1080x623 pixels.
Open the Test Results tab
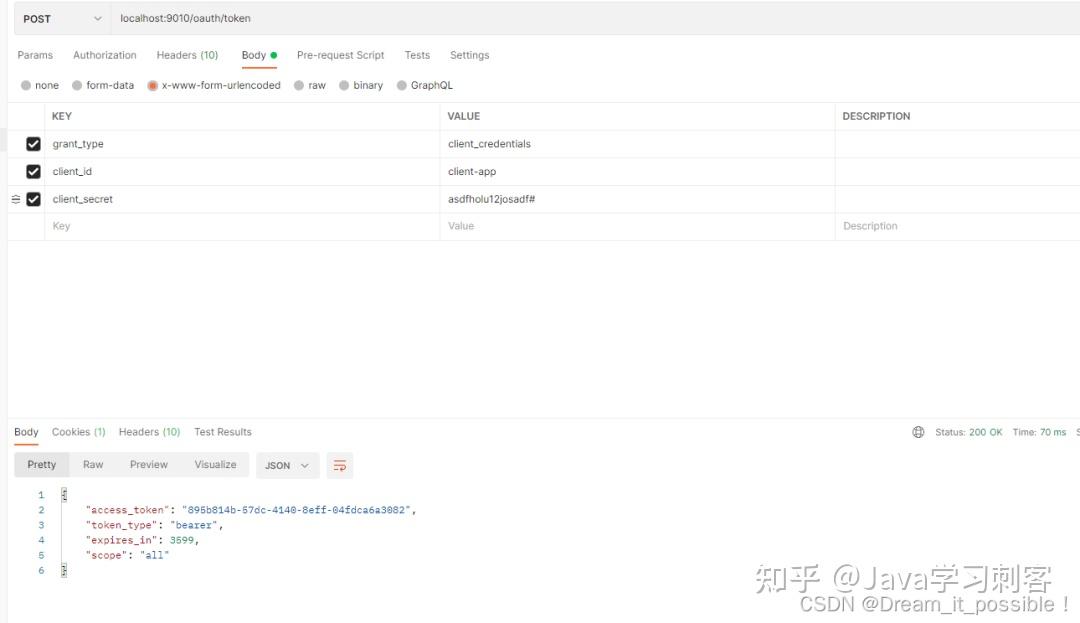tap(222, 432)
